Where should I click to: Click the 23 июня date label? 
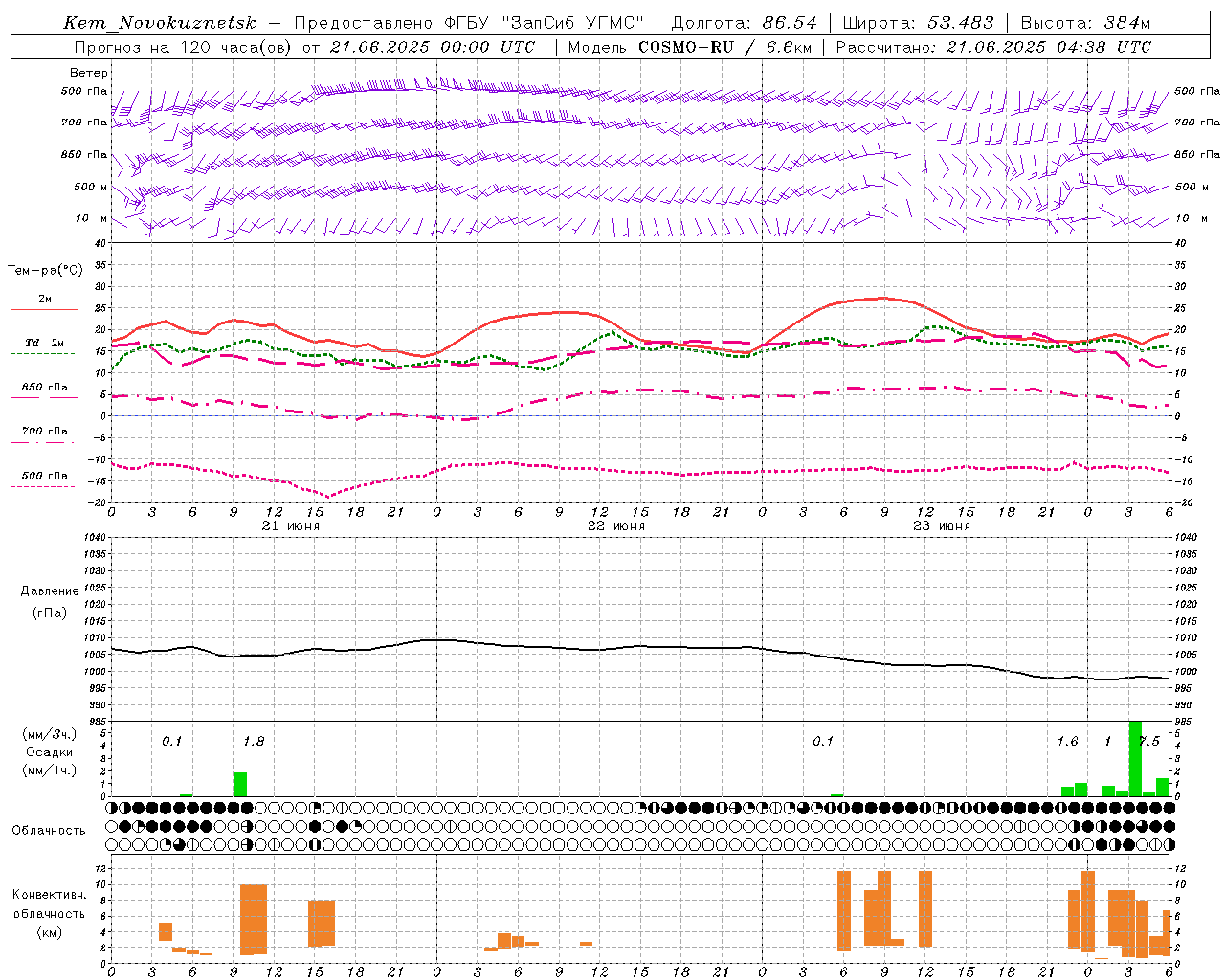pyautogui.click(x=942, y=526)
